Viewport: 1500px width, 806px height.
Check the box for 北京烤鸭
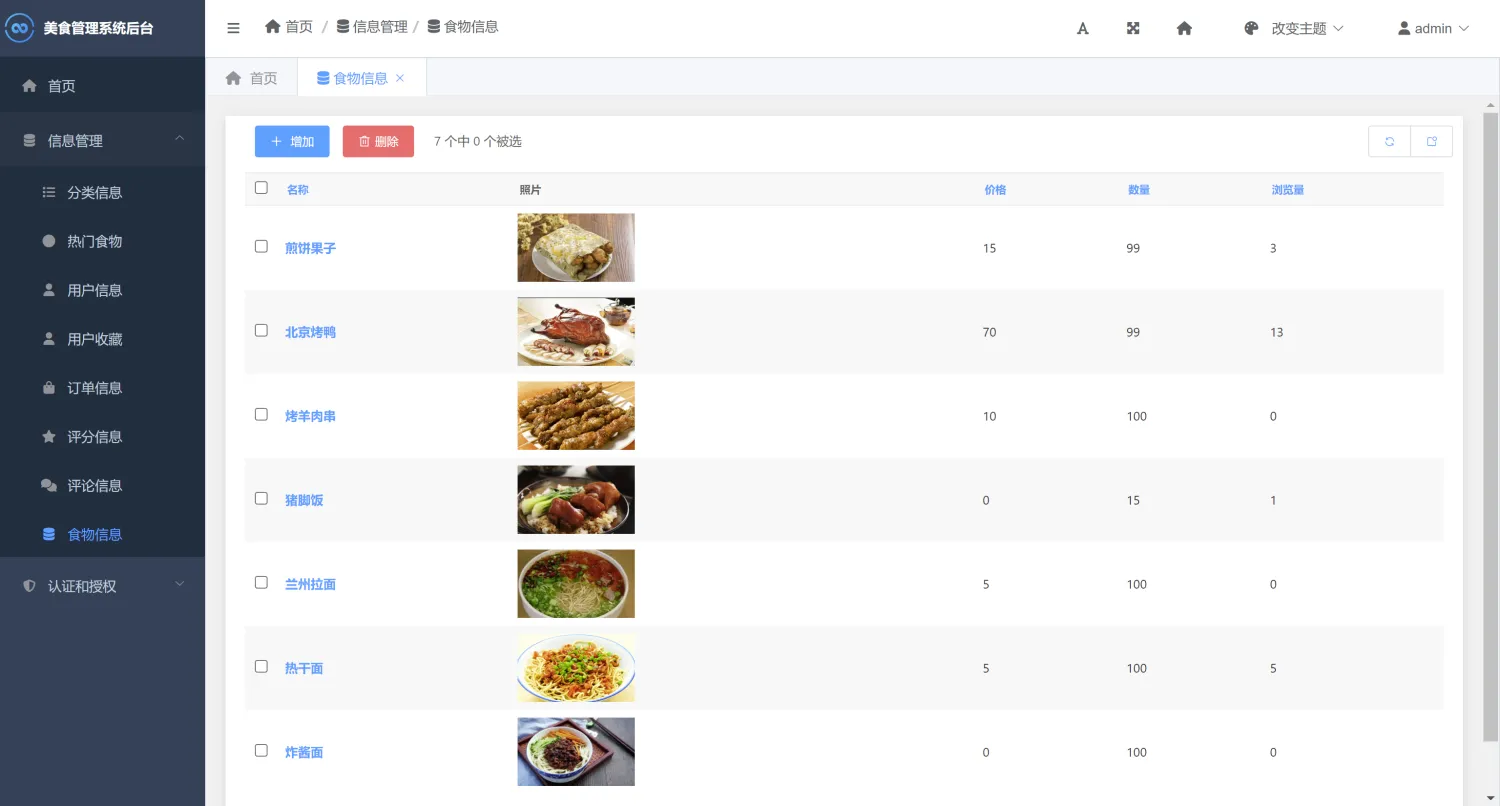pos(261,330)
